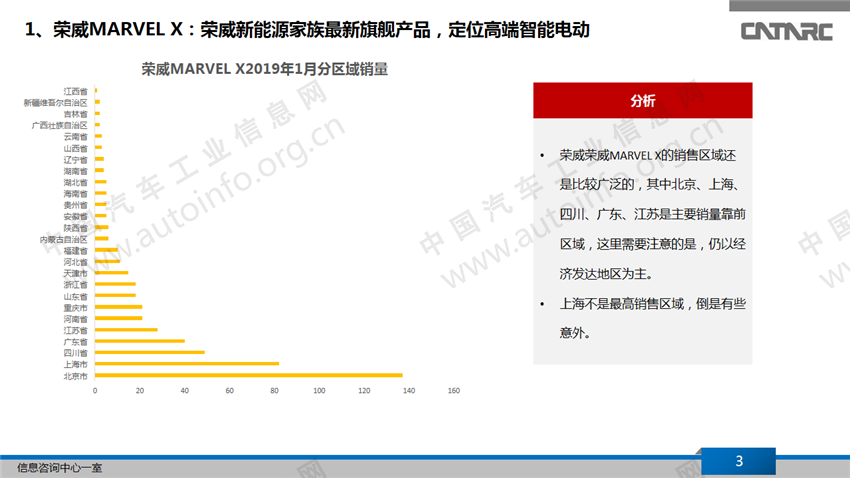Click the 重庆市 axis label
Viewport: 850px width, 478px height.
pos(75,308)
